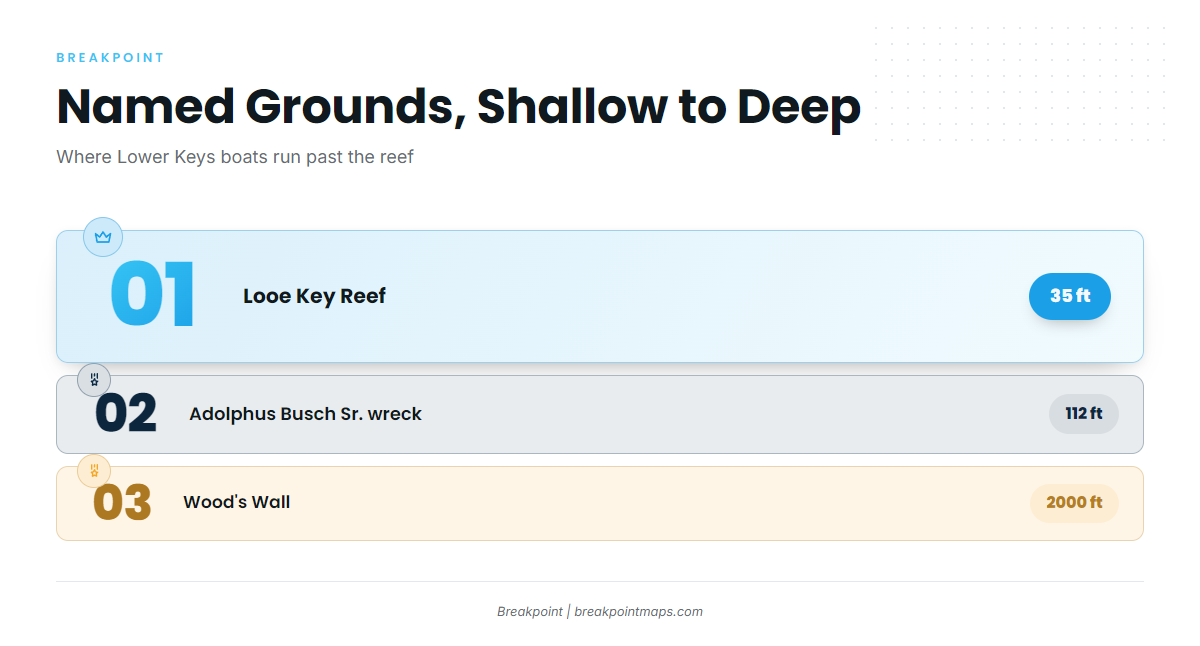Screen dimensions: 1200x646
Task: Select the large 01 rank number
Action: click(x=152, y=296)
